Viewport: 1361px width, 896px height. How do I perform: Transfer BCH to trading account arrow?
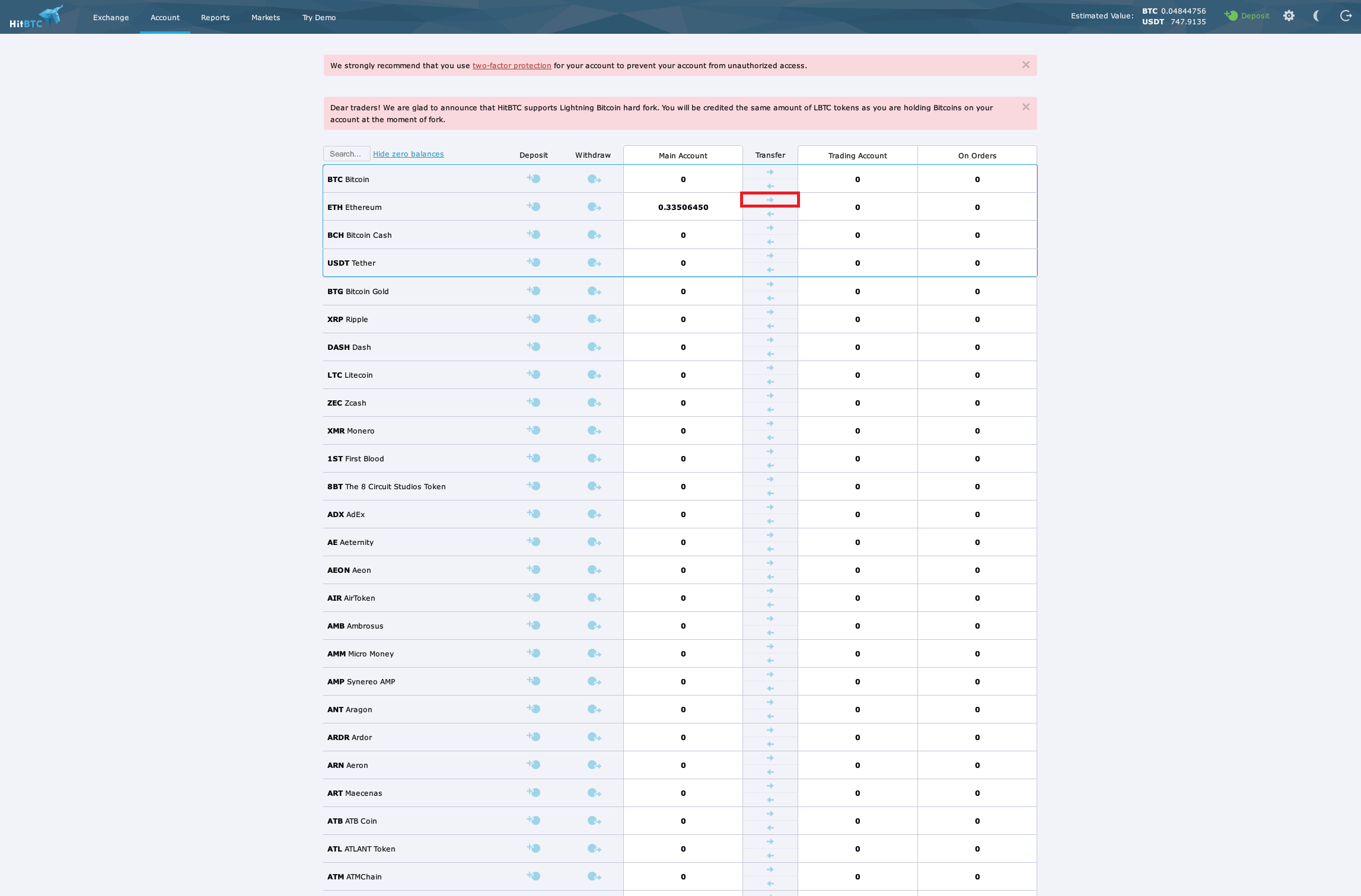click(770, 228)
